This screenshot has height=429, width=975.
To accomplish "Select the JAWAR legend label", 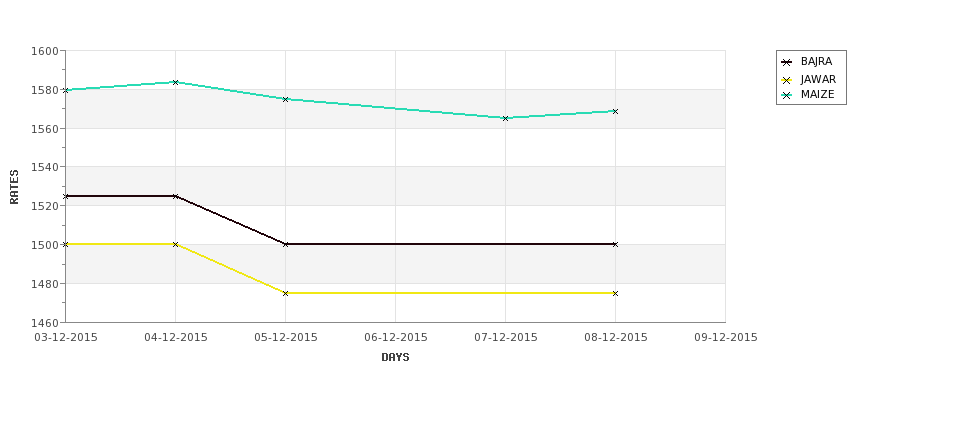I will [x=818, y=80].
